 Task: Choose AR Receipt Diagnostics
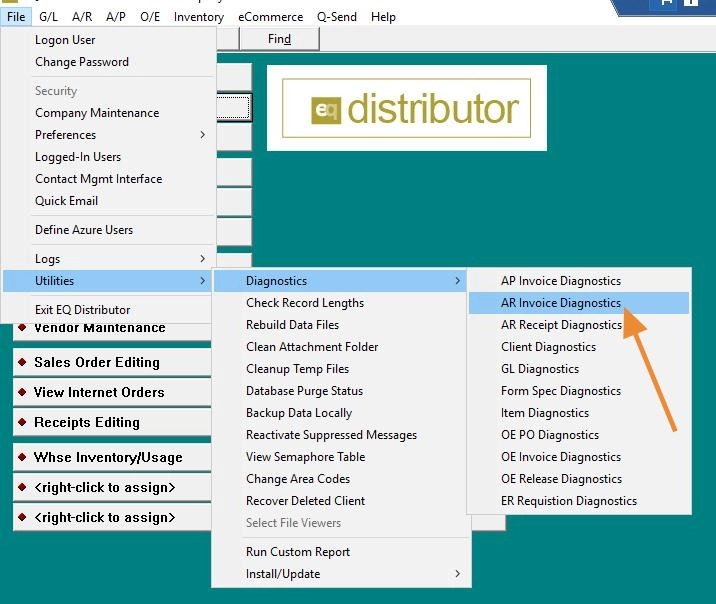[579, 325]
